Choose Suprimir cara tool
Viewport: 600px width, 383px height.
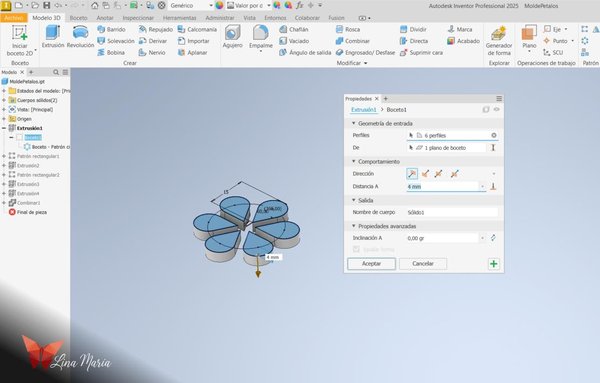tap(421, 52)
